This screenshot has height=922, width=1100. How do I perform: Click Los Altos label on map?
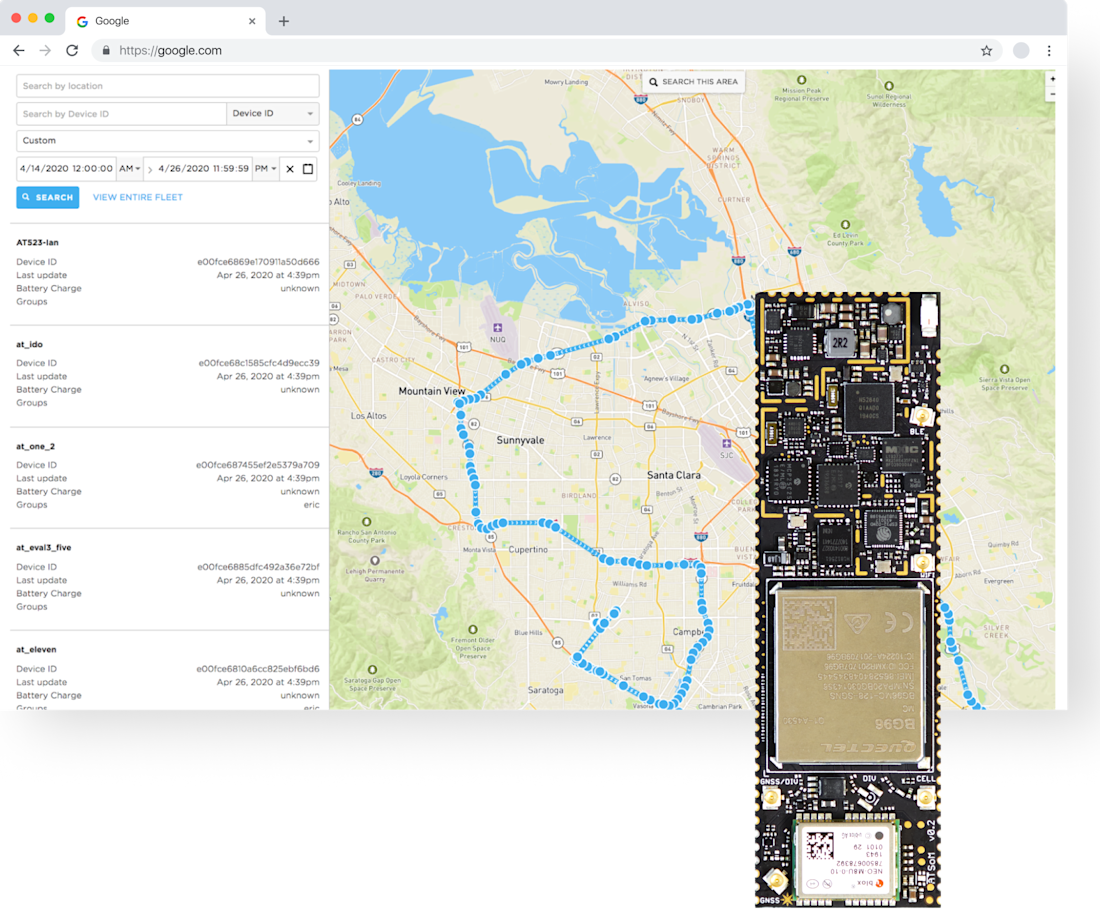coord(368,415)
